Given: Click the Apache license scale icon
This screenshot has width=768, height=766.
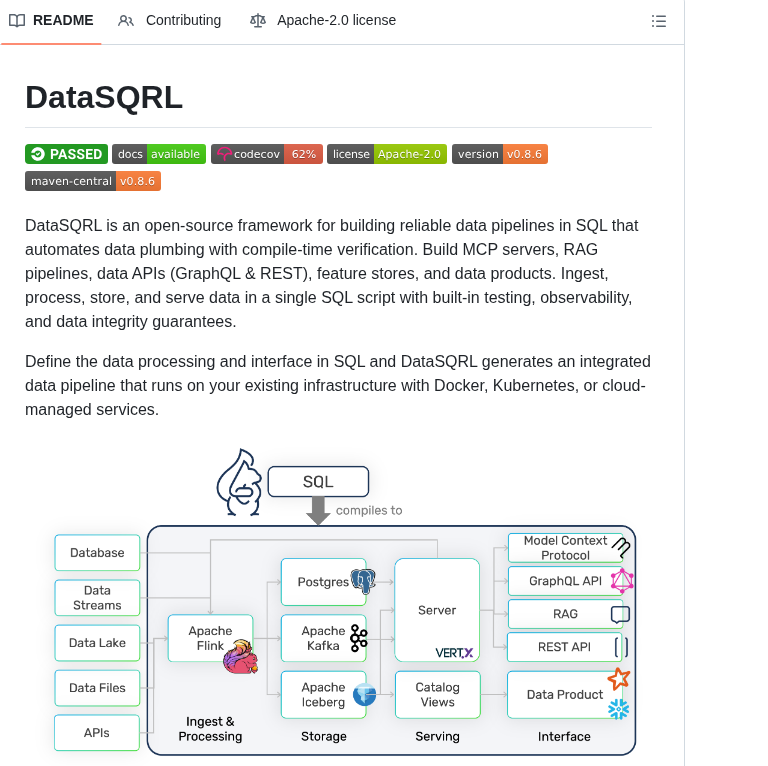Looking at the screenshot, I should click(258, 21).
